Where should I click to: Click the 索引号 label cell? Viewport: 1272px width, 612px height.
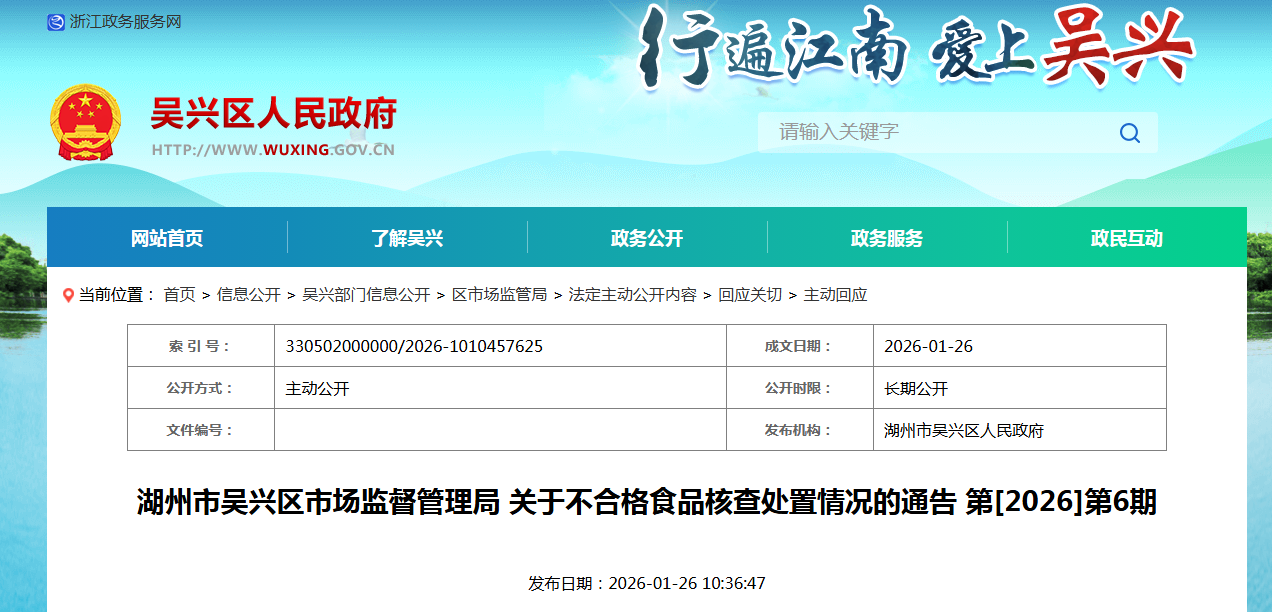point(201,346)
